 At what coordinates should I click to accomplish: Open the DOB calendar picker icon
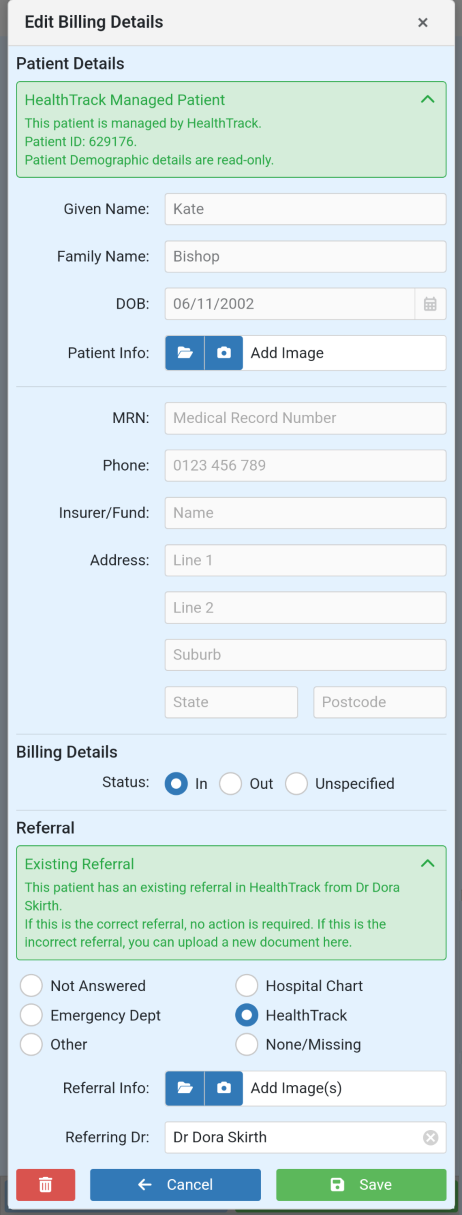pyautogui.click(x=430, y=304)
